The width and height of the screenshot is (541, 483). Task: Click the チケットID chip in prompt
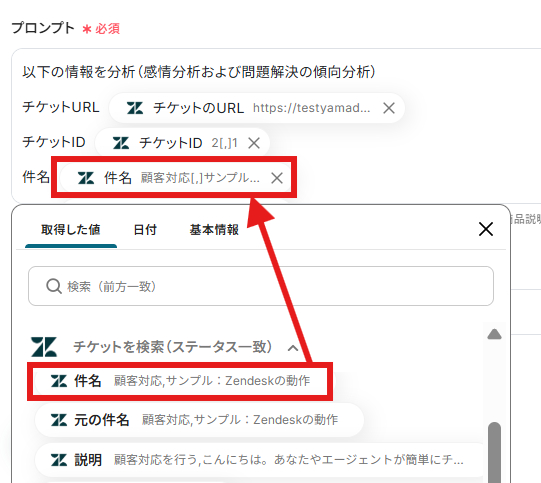(x=182, y=143)
